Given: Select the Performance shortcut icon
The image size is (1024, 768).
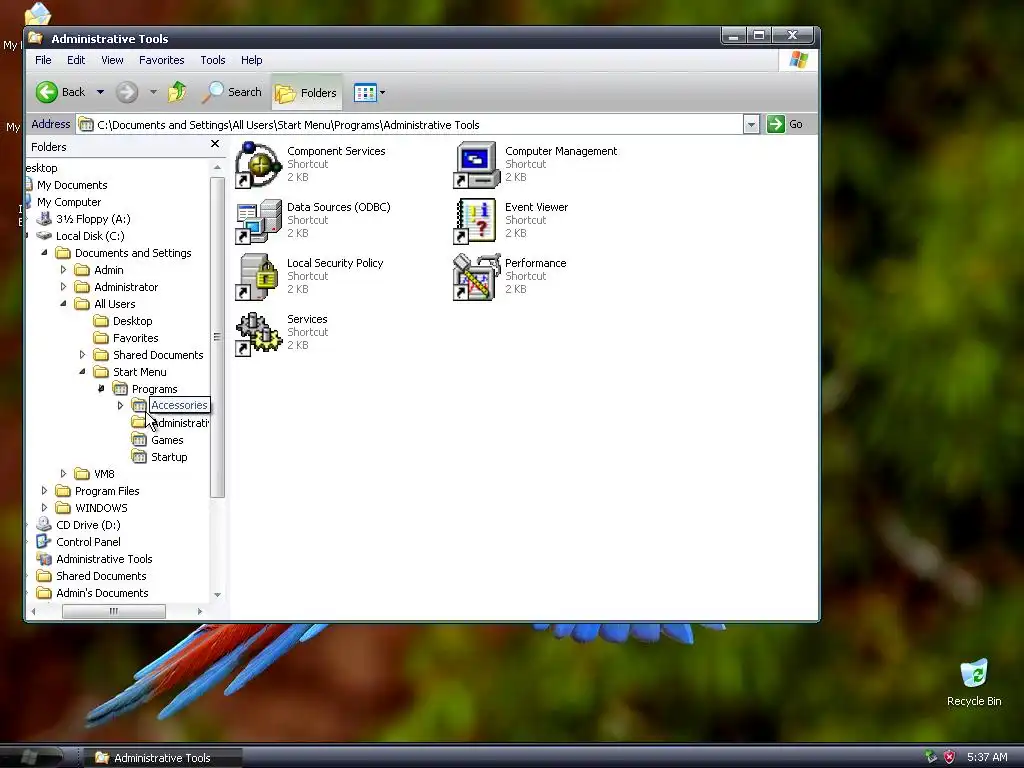Looking at the screenshot, I should (x=476, y=278).
